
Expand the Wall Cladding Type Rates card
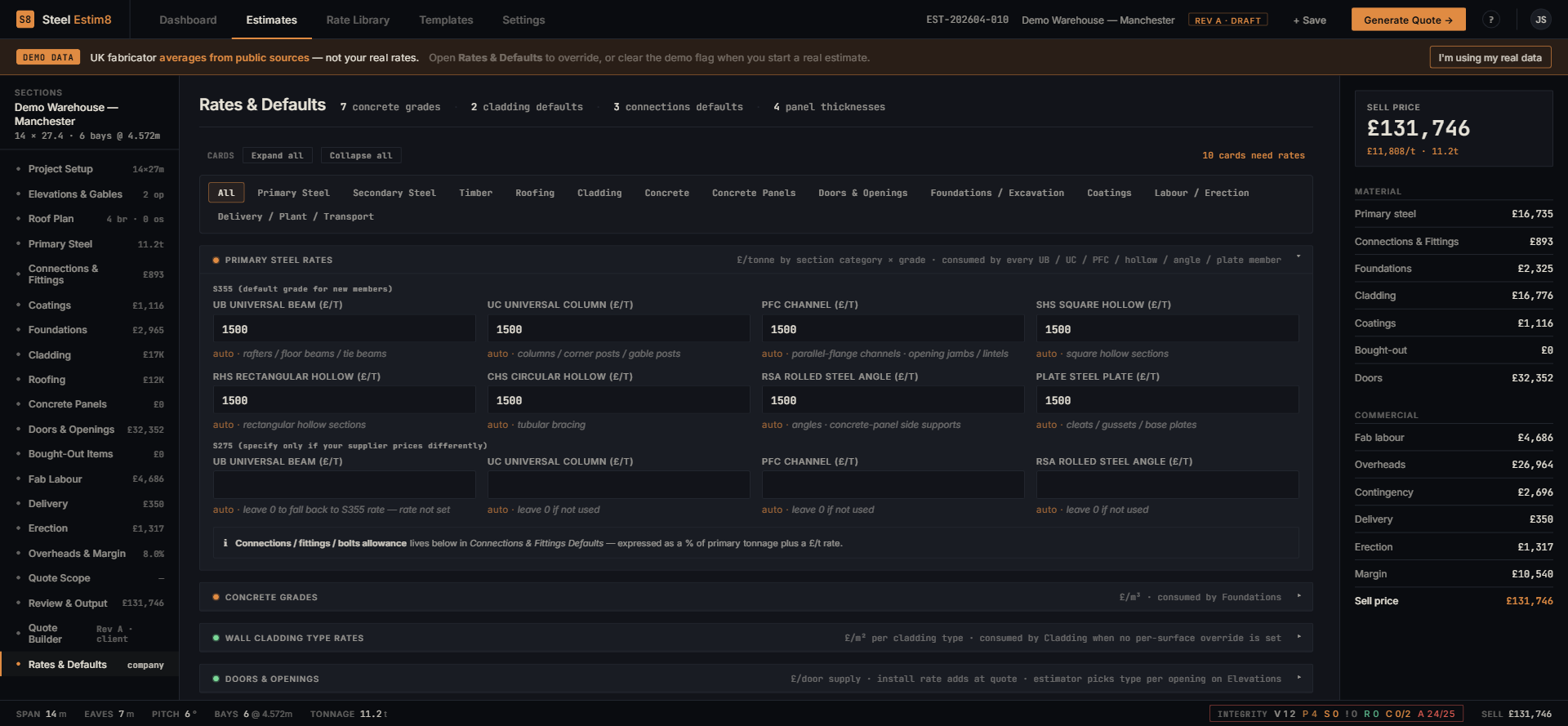[x=1298, y=637]
